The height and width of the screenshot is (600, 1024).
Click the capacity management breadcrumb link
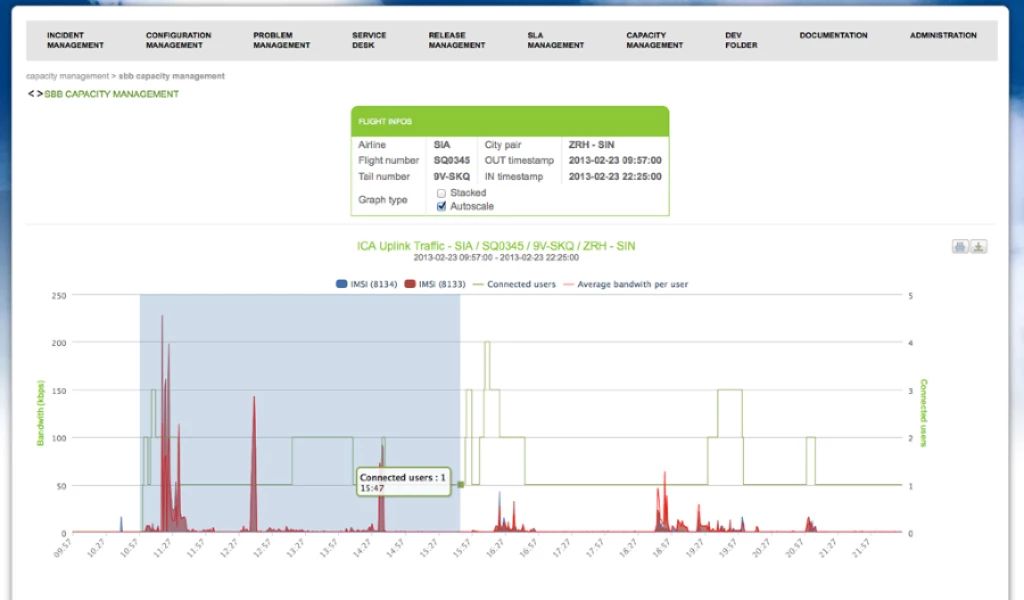(x=67, y=76)
